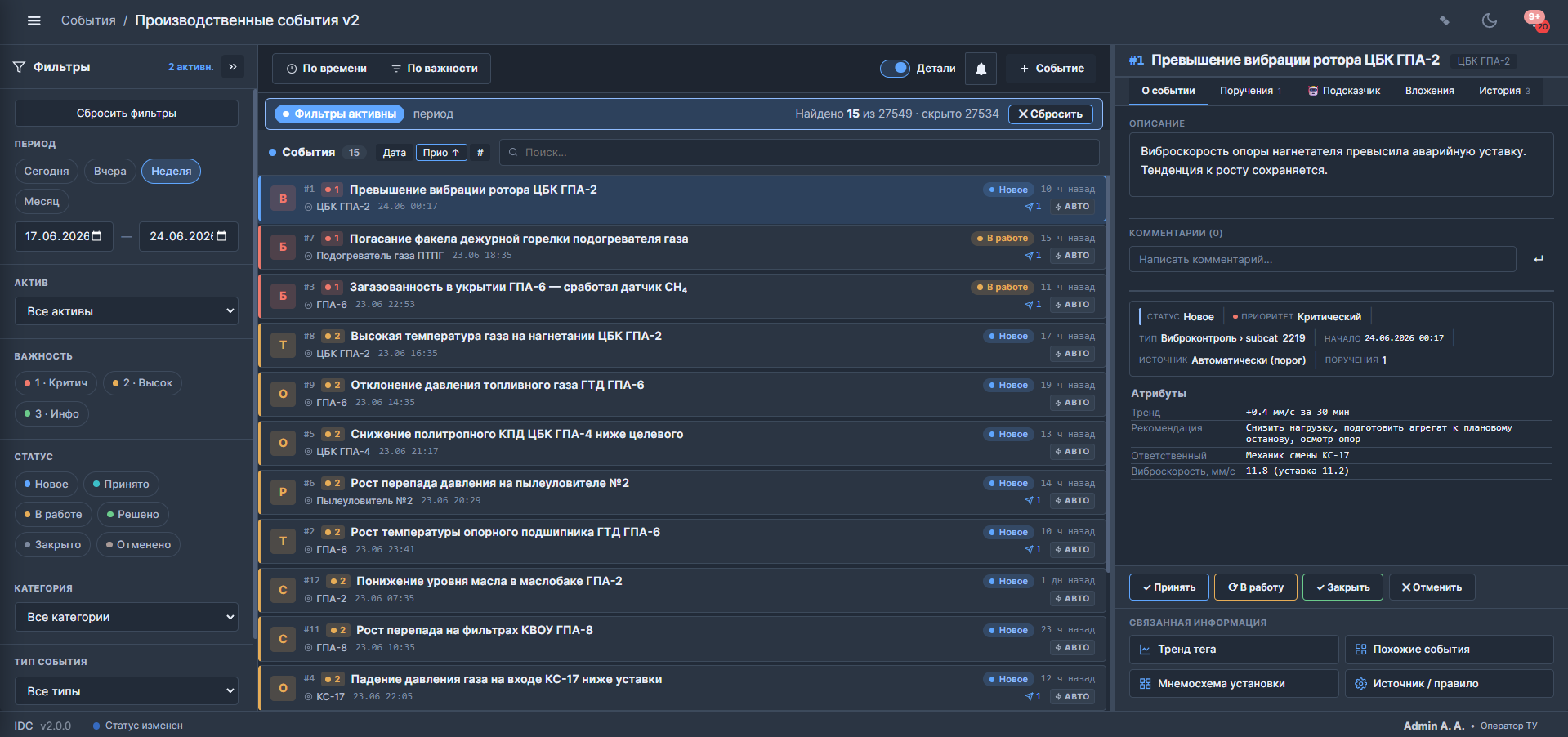
Task: Click the send-comment arrow icon
Action: point(1539,259)
